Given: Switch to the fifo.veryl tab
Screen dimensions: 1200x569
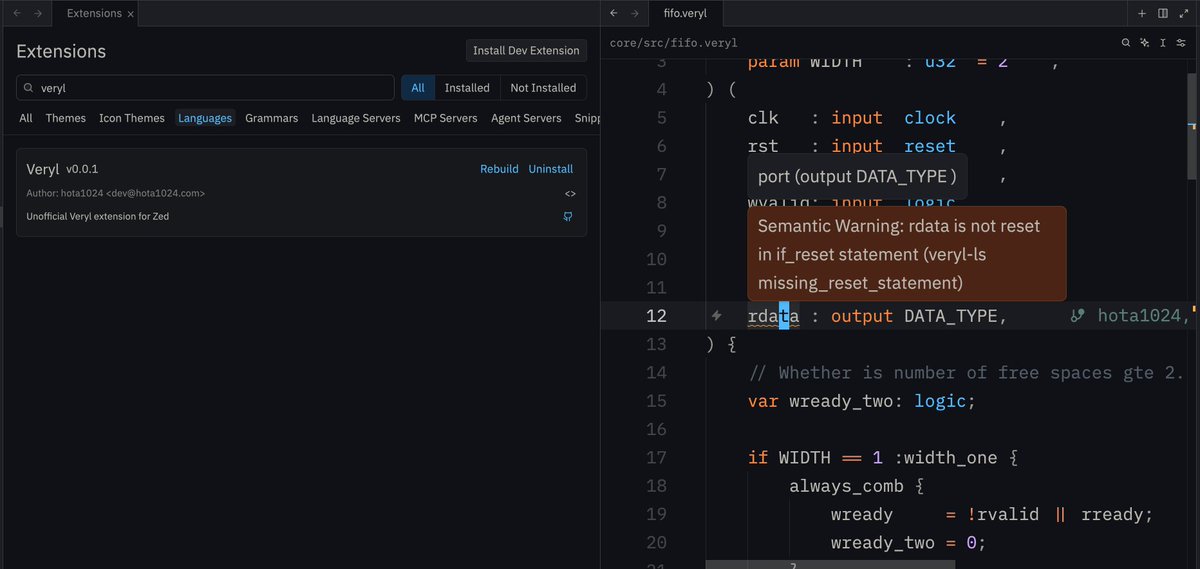Looking at the screenshot, I should tap(685, 14).
